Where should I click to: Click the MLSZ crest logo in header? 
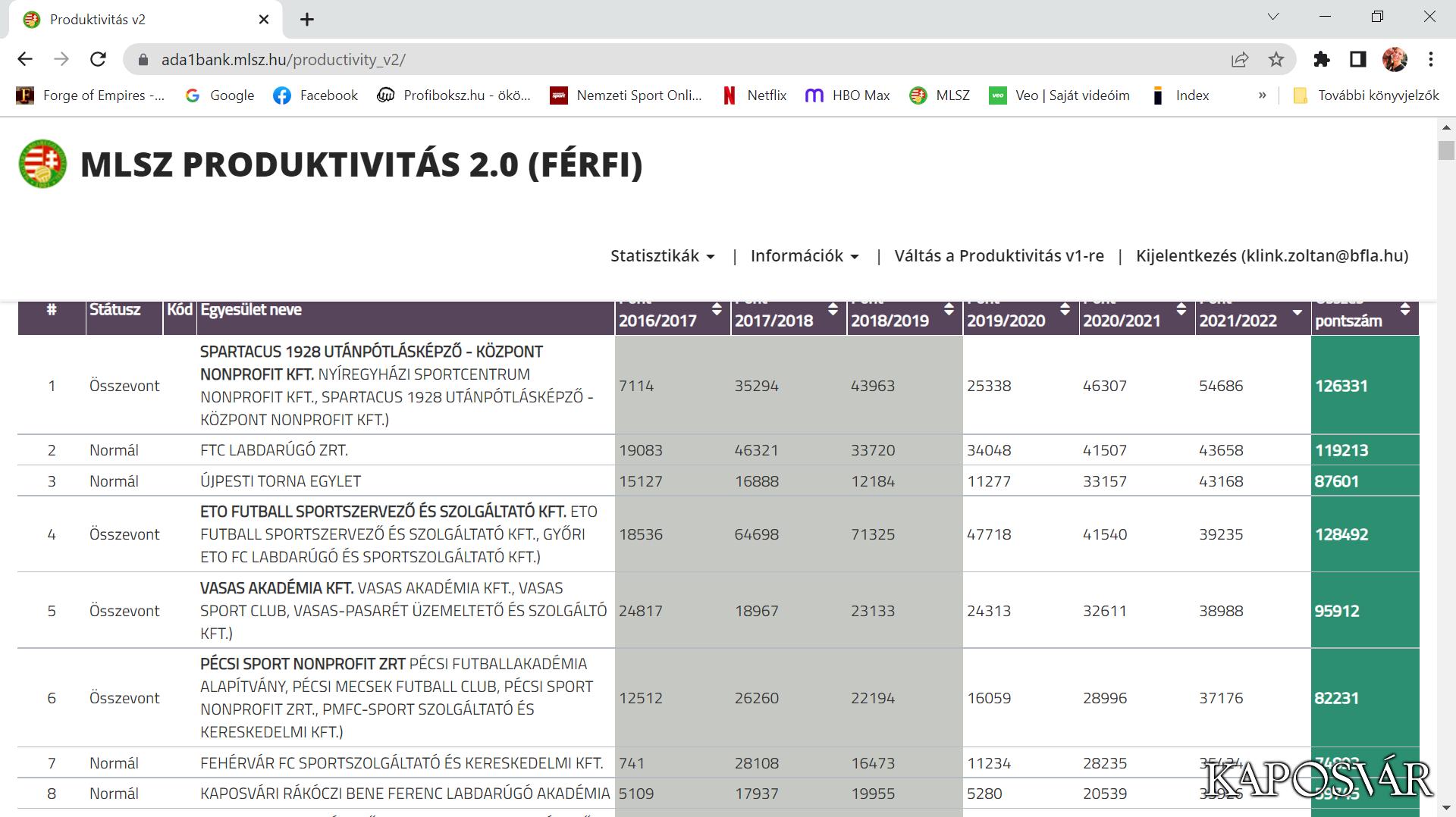42,164
